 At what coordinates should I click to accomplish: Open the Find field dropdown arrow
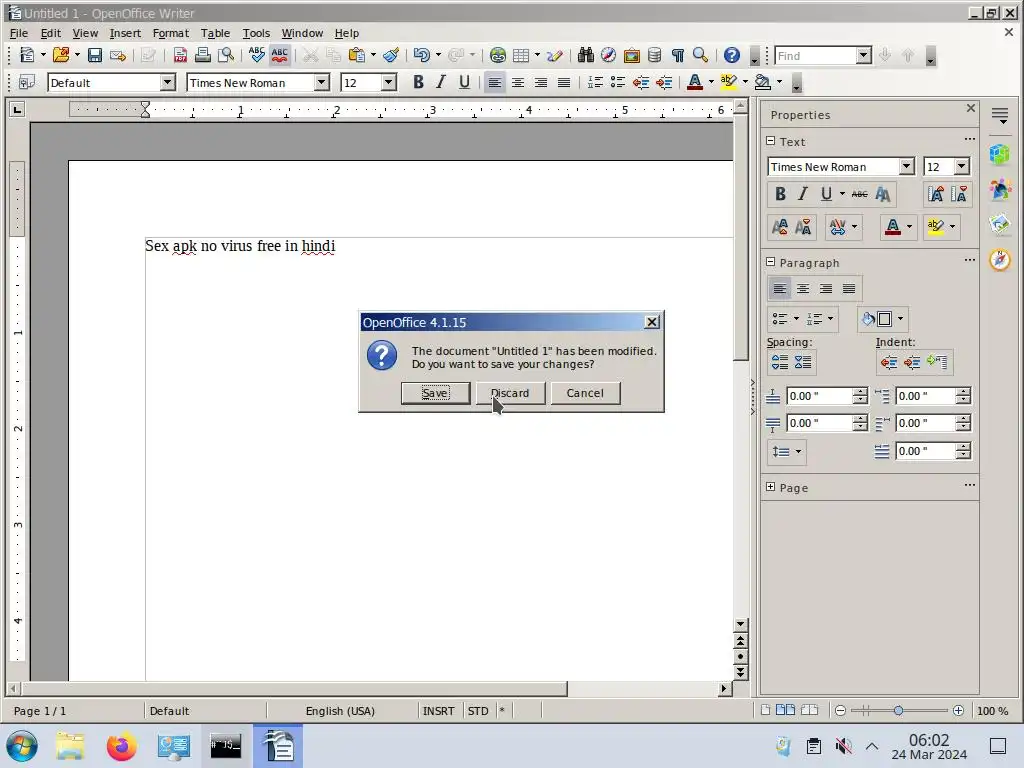863,56
